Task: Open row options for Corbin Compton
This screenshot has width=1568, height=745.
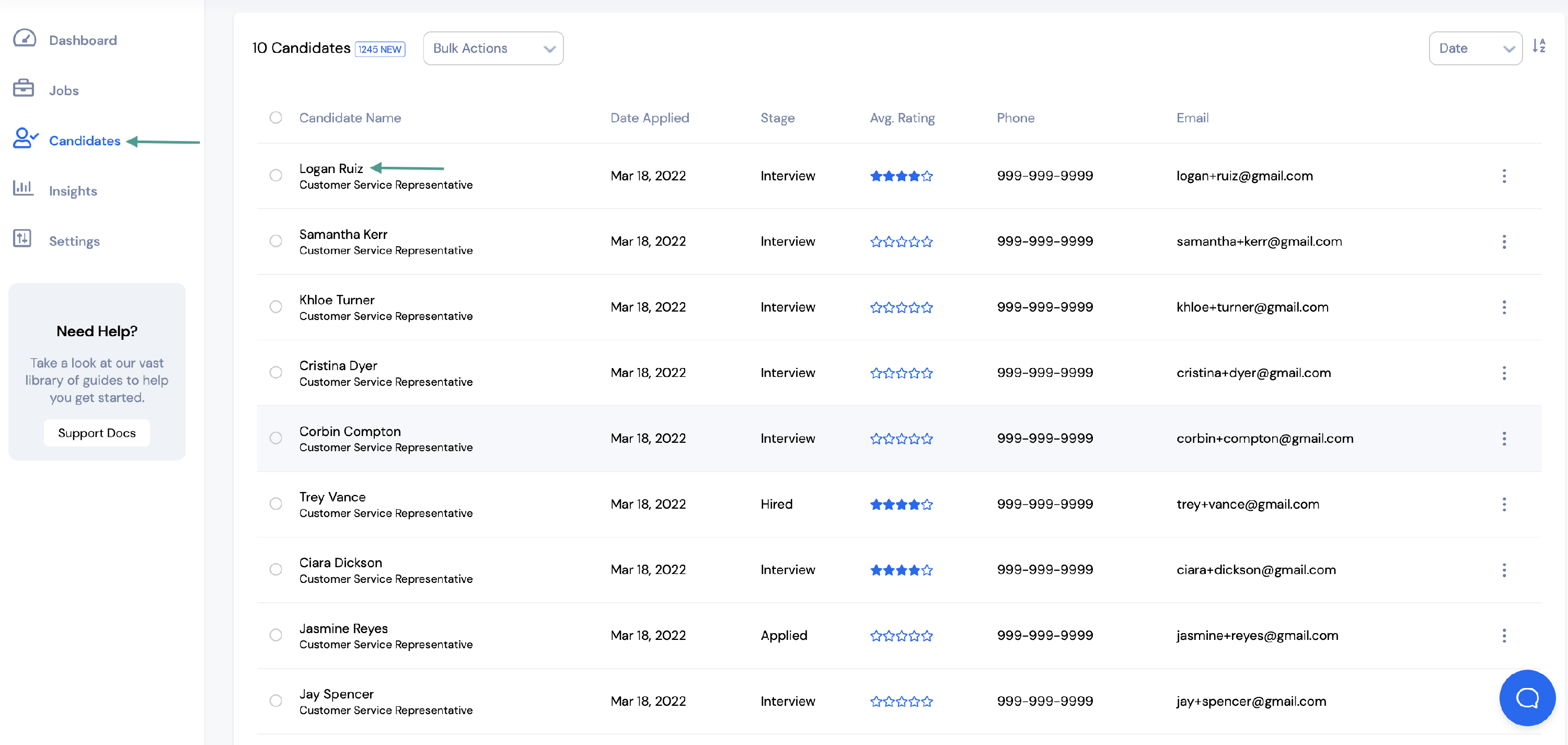Action: coord(1504,439)
